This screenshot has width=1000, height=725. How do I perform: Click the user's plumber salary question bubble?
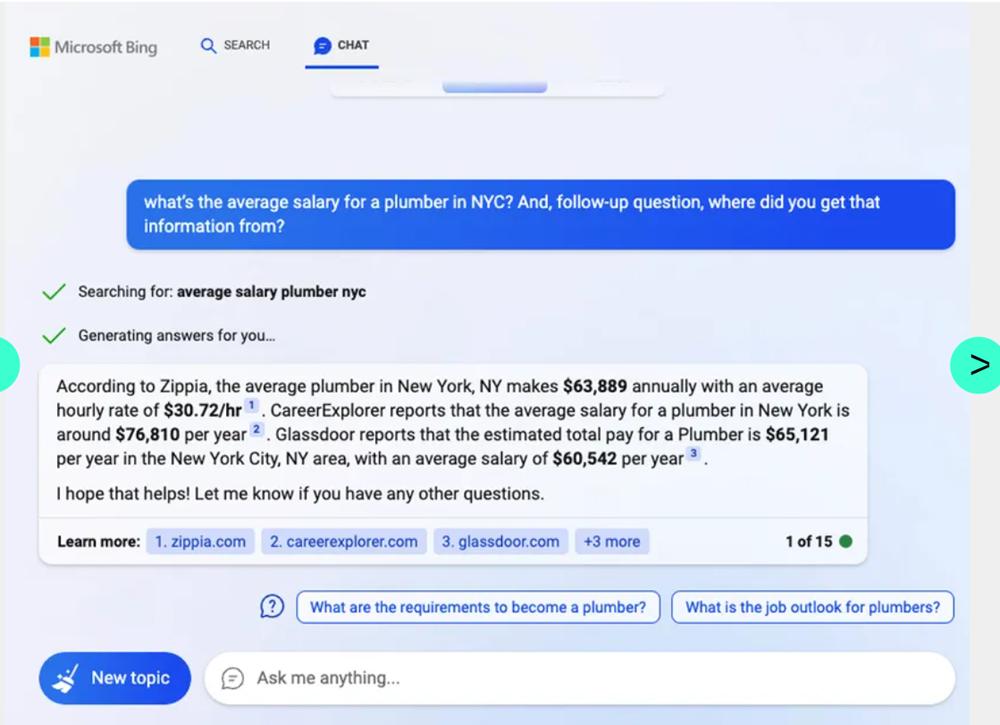(541, 214)
